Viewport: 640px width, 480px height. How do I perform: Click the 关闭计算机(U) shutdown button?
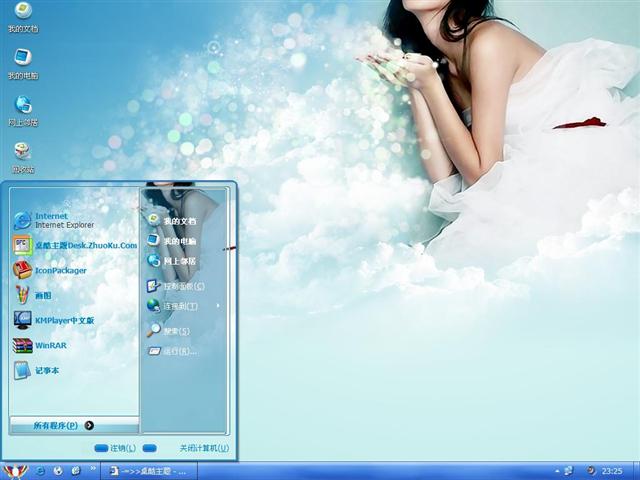186,448
